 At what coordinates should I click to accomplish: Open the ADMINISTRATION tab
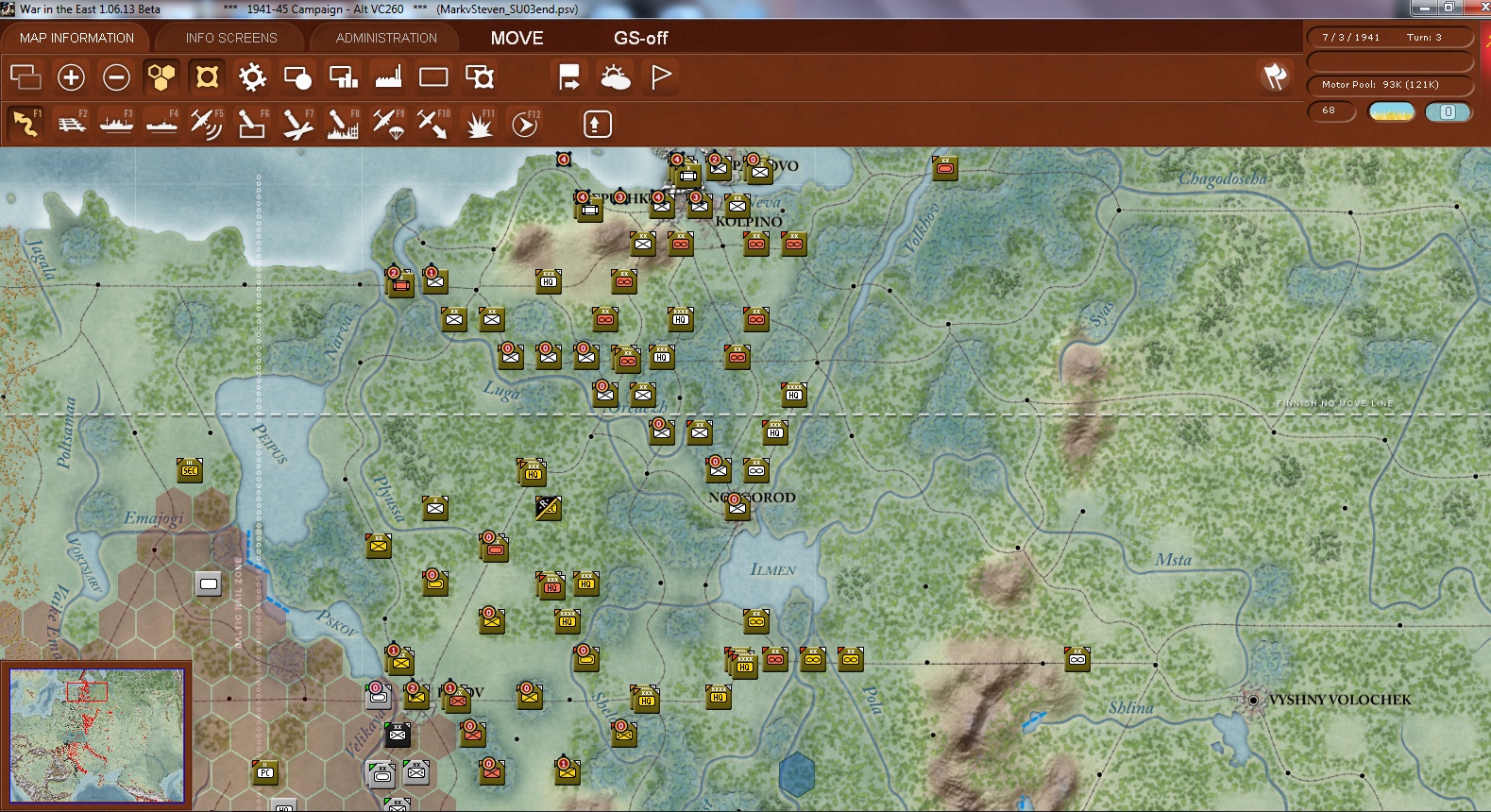386,38
